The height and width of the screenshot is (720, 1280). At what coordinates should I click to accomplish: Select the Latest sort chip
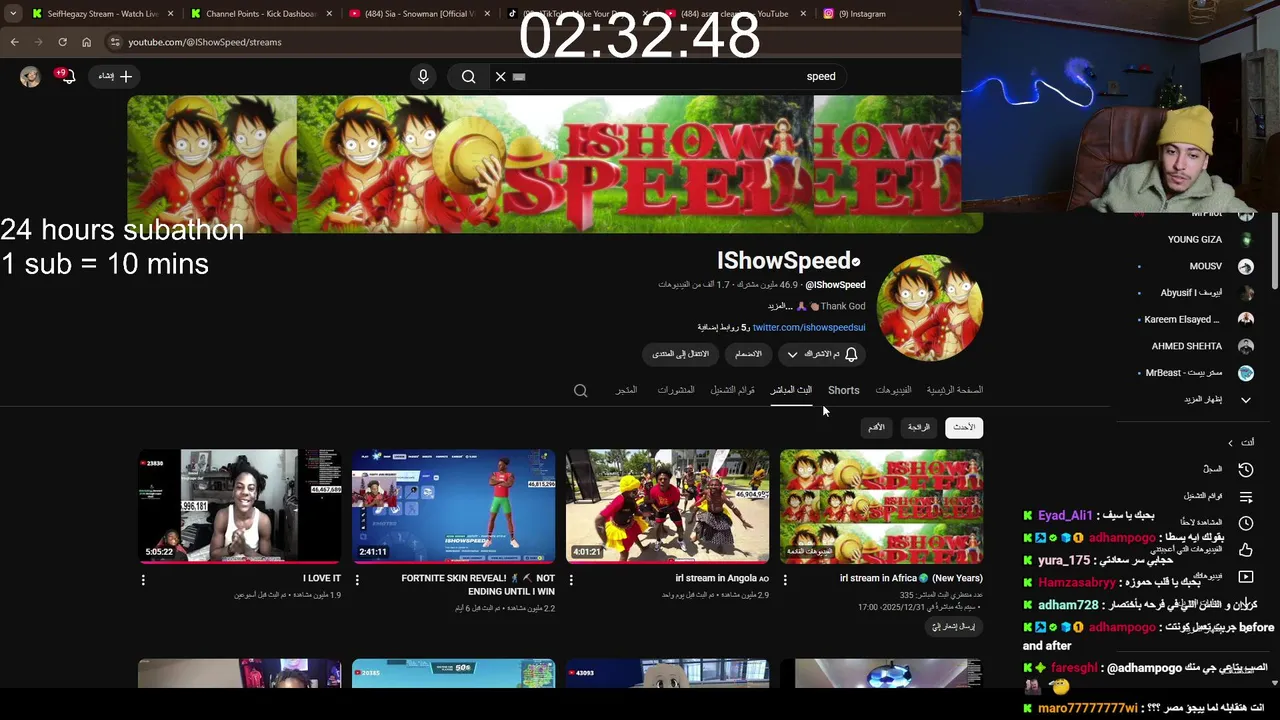coord(964,427)
